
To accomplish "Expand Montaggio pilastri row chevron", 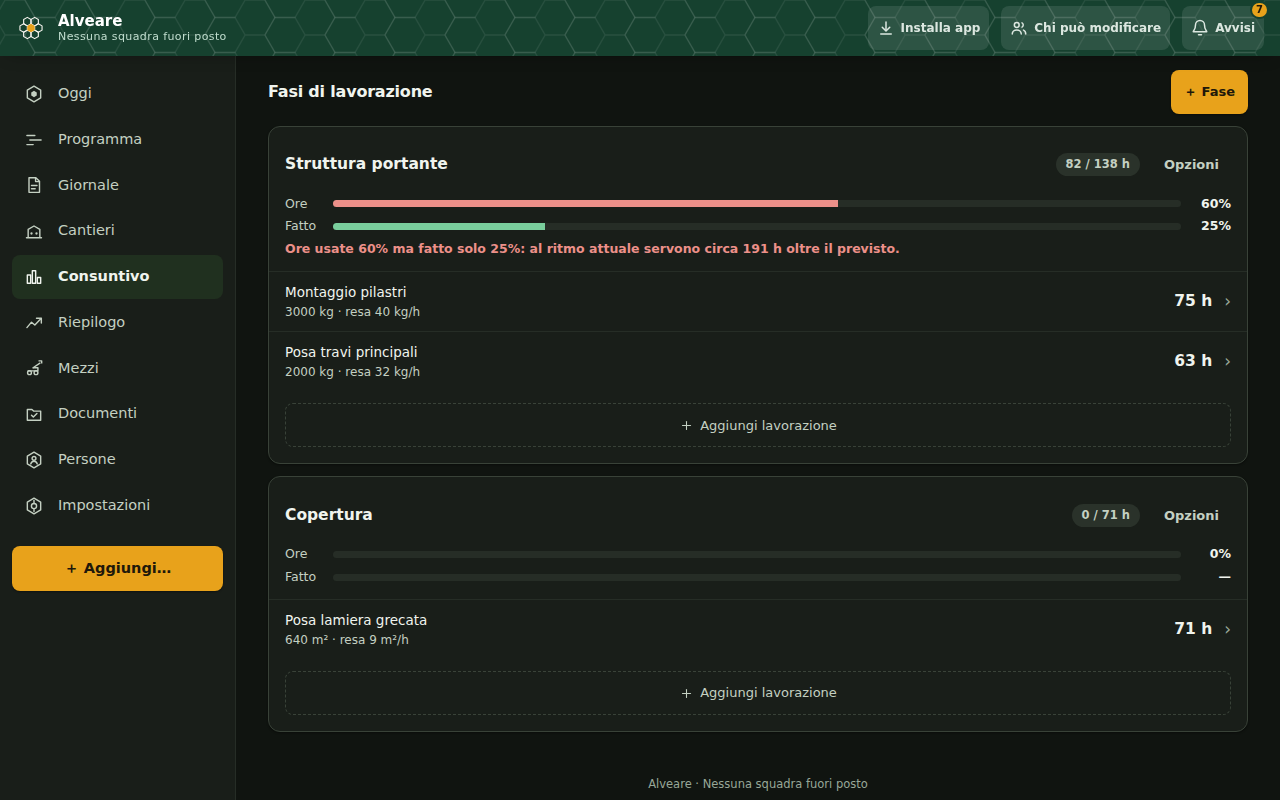I will coord(1227,302).
